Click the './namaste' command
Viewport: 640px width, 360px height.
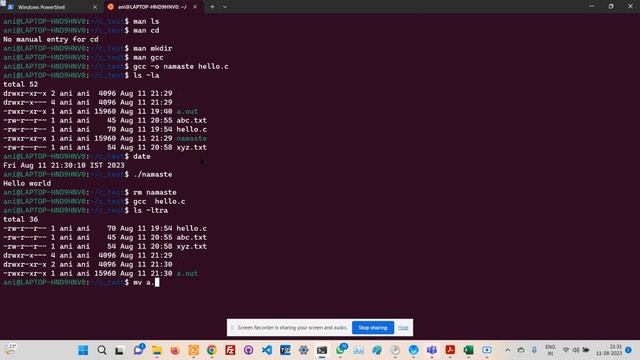click(152, 174)
